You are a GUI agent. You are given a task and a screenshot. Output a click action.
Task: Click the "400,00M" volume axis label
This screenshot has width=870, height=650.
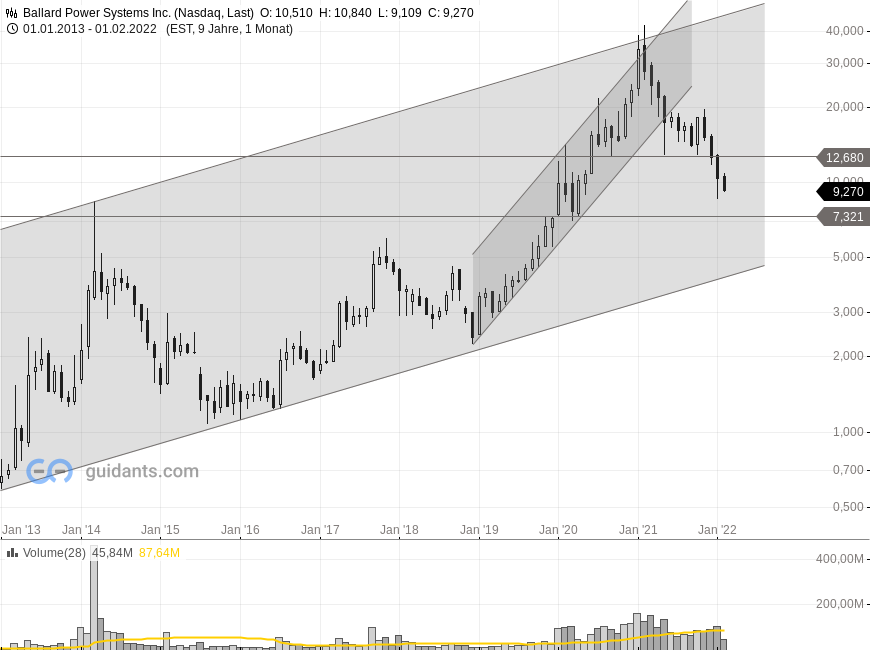pos(839,559)
